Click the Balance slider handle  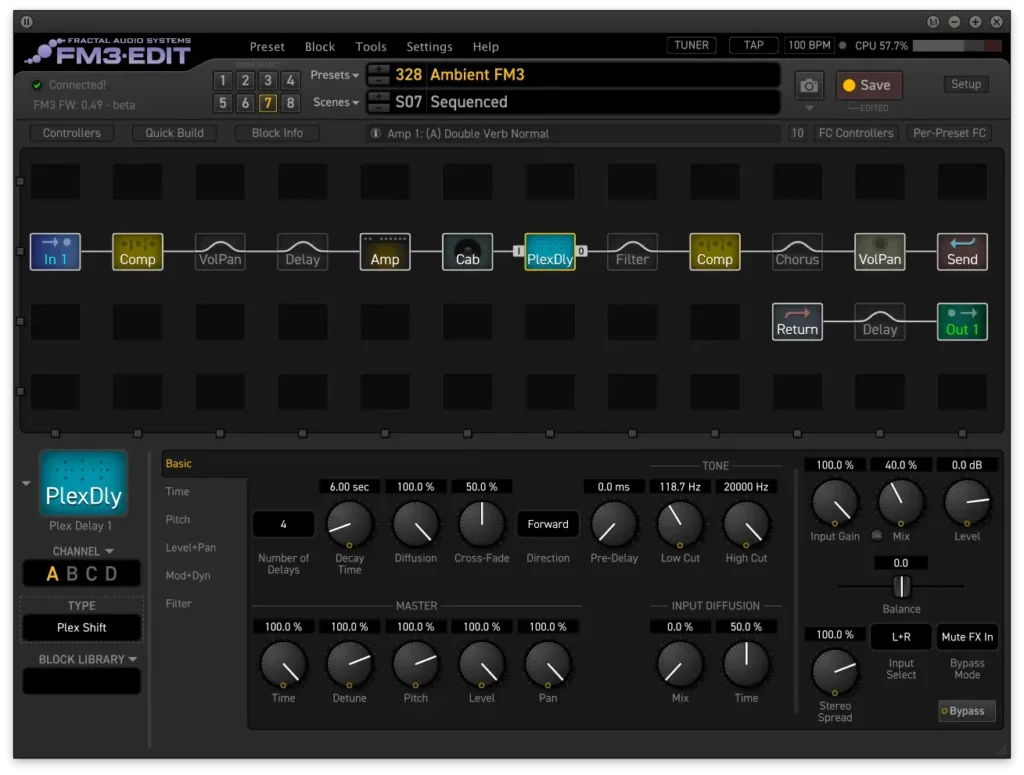click(901, 587)
